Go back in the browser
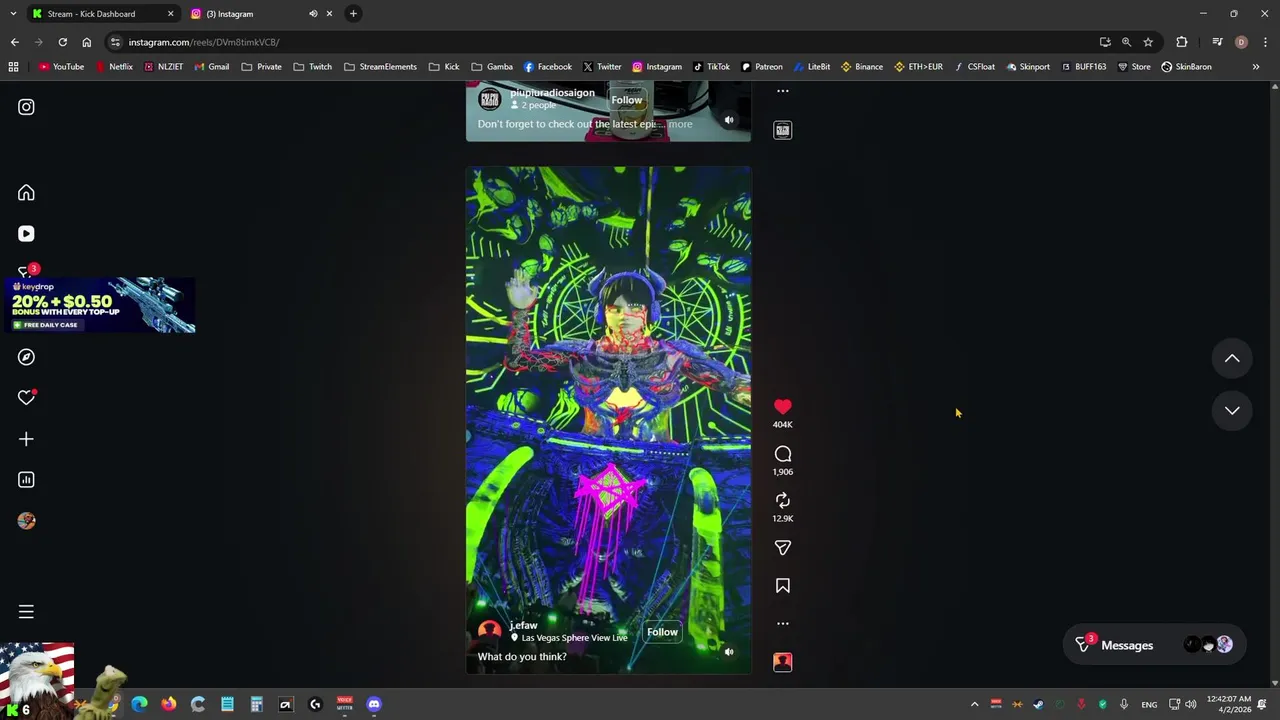 pyautogui.click(x=14, y=42)
